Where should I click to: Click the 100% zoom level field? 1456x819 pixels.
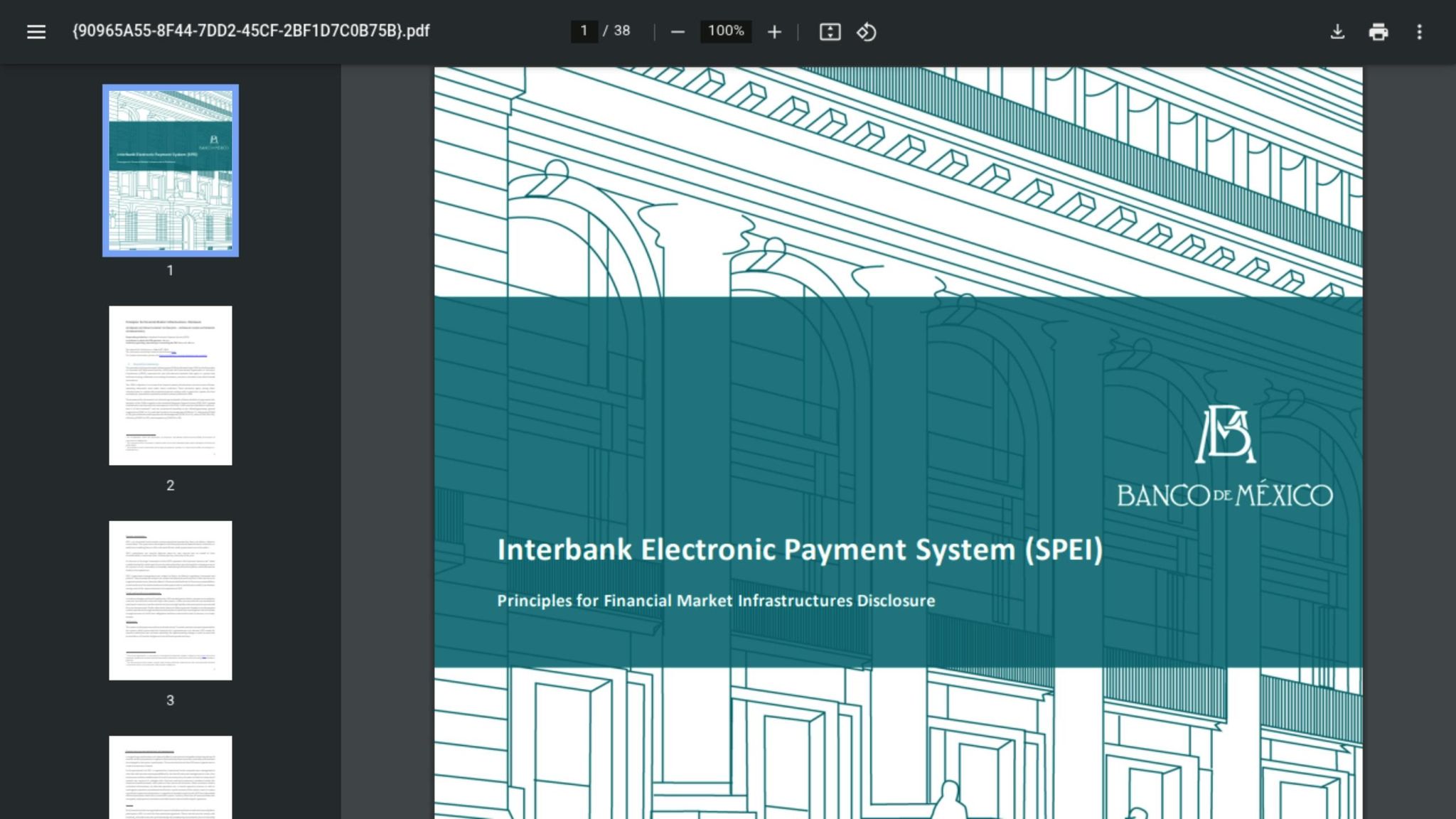(725, 31)
